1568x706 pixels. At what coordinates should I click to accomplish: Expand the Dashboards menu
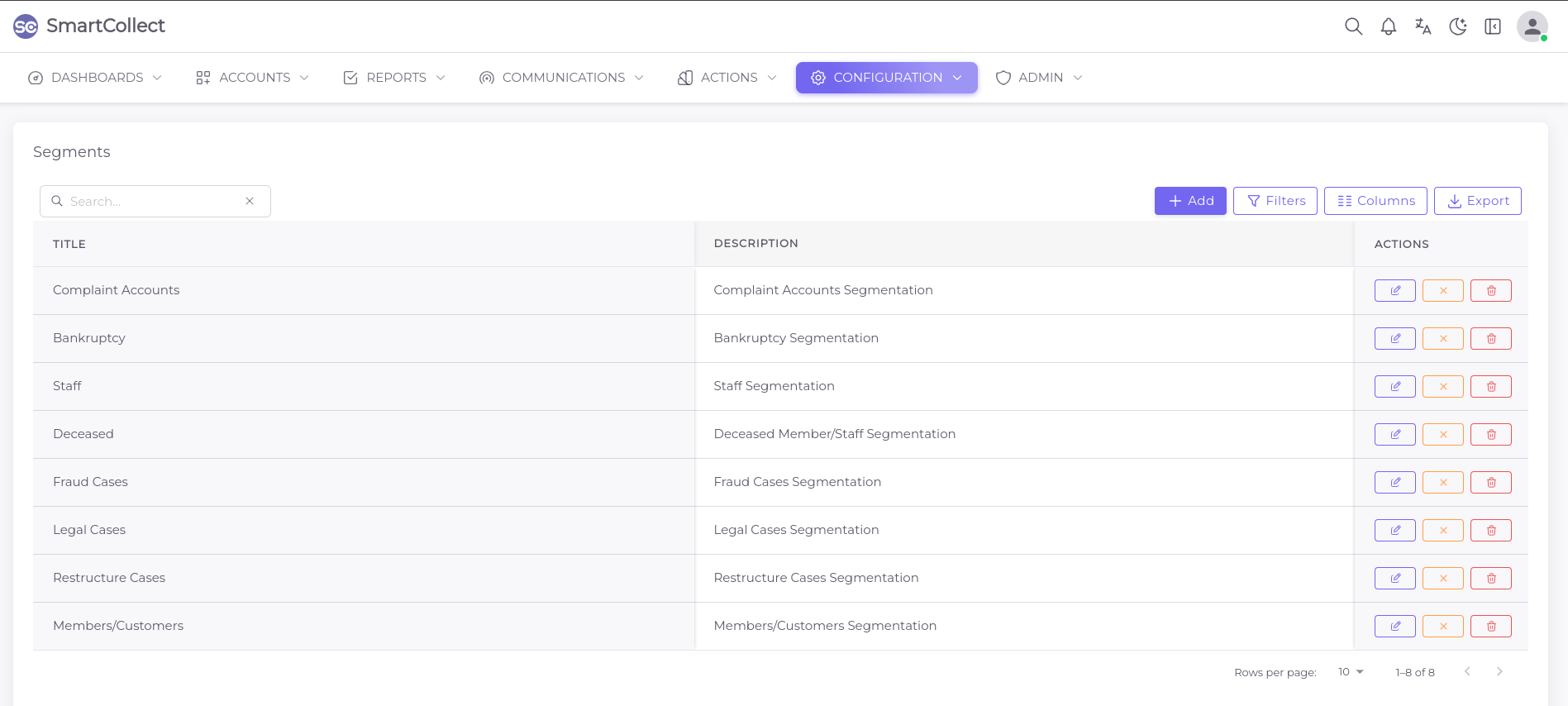tap(95, 78)
